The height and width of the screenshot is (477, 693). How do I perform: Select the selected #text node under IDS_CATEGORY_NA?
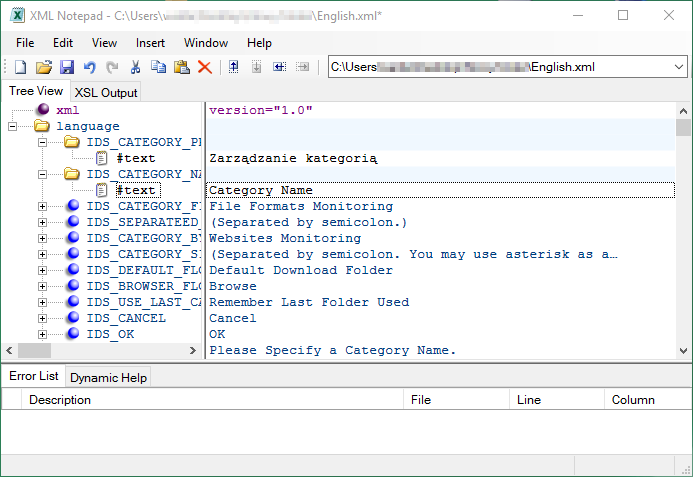click(x=136, y=190)
